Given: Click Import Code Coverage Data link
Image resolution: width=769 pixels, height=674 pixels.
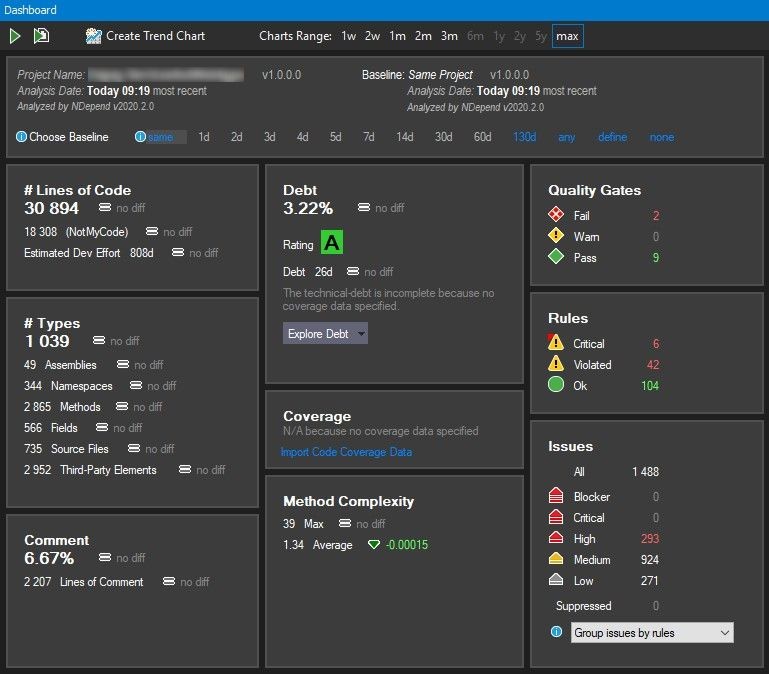Looking at the screenshot, I should [x=346, y=452].
